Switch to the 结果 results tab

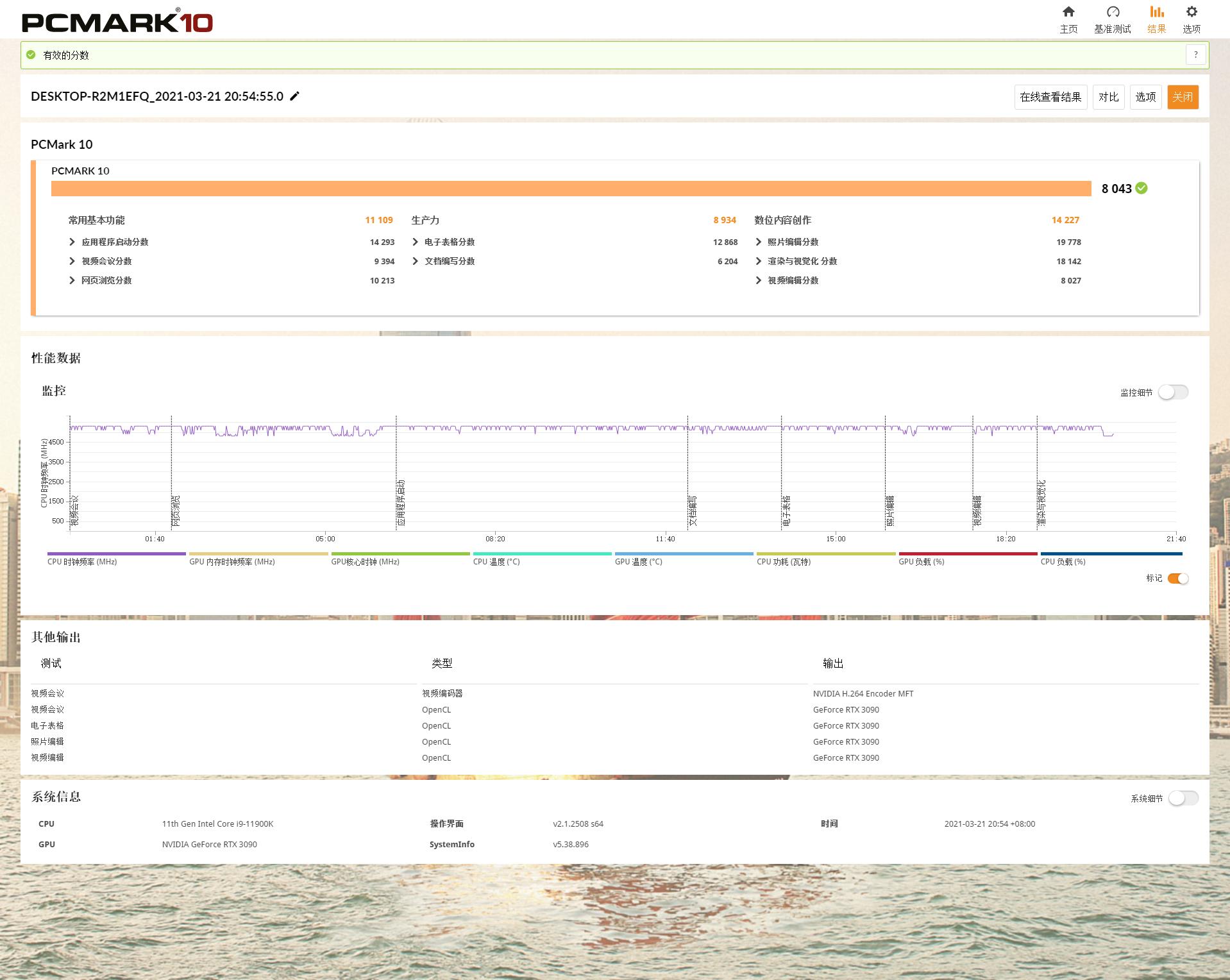[1156, 20]
